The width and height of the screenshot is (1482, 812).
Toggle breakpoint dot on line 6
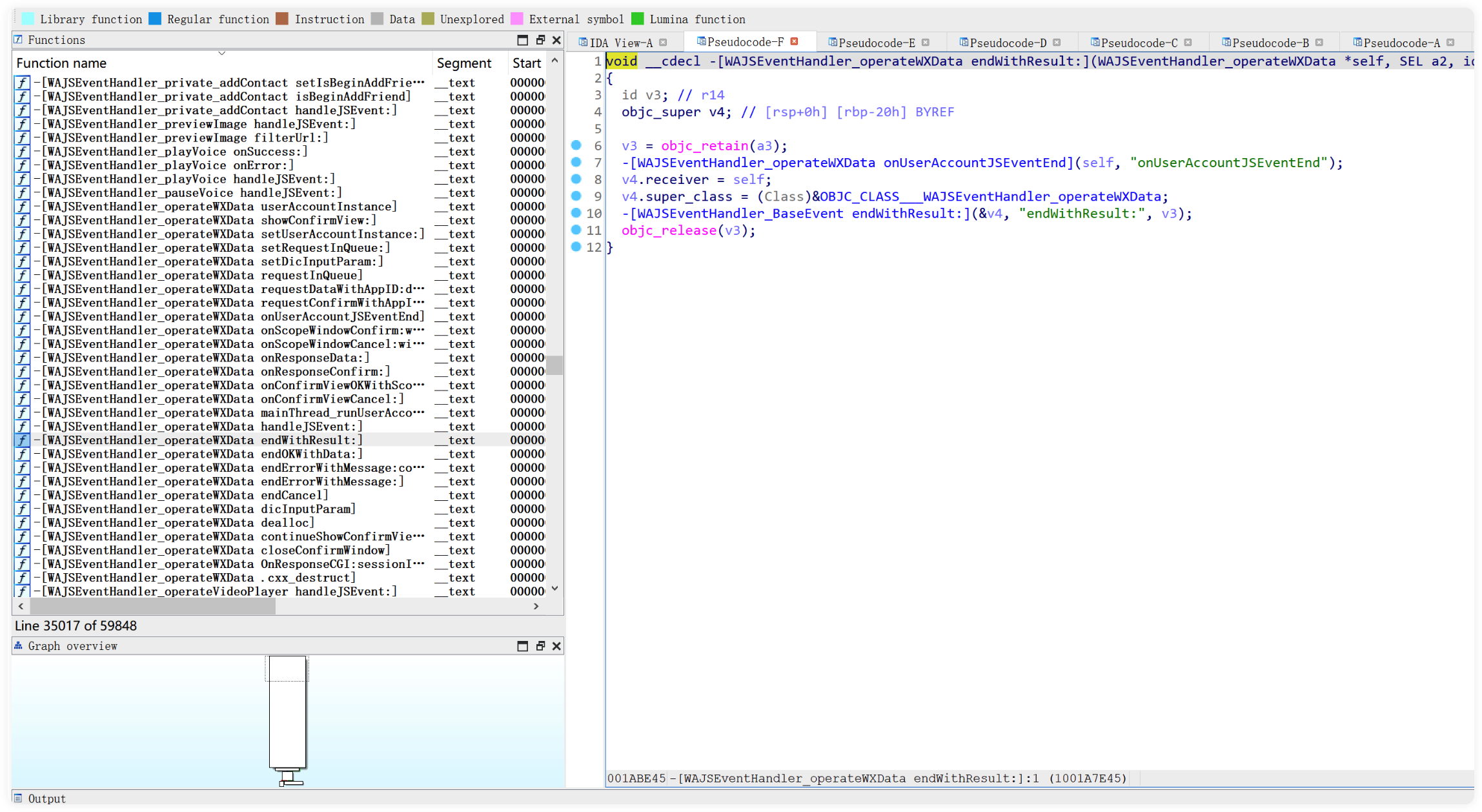(576, 145)
